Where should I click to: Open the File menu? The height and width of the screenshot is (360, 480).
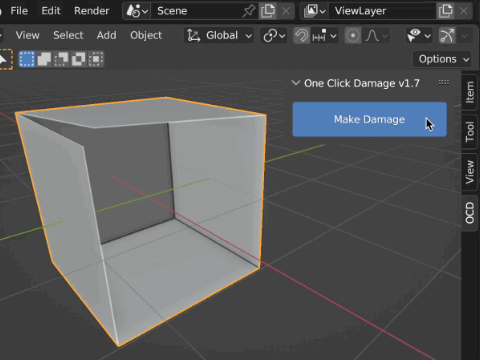pyautogui.click(x=19, y=11)
